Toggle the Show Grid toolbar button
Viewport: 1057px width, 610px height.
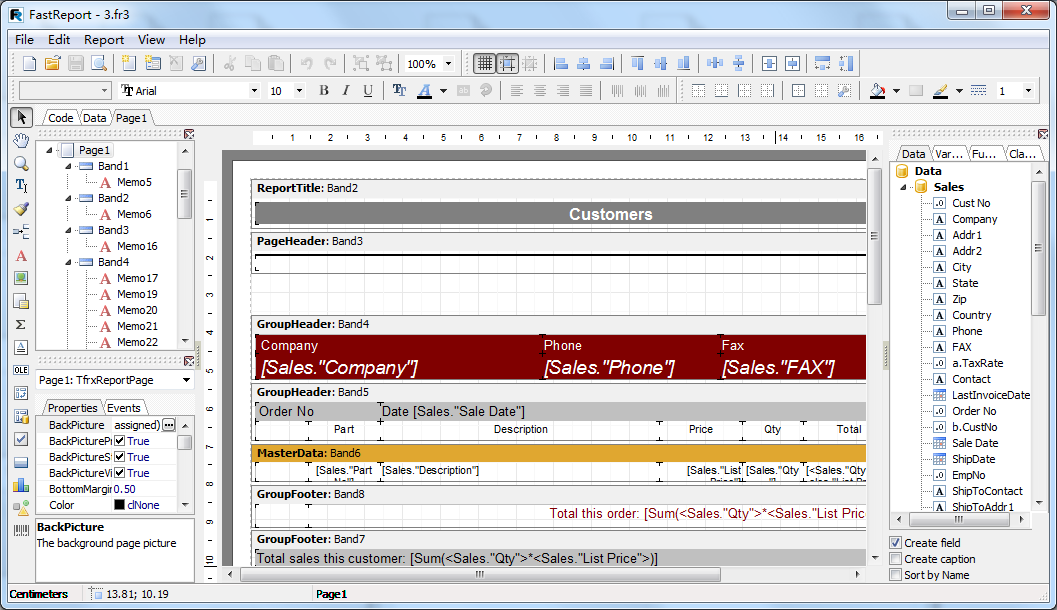coord(484,64)
